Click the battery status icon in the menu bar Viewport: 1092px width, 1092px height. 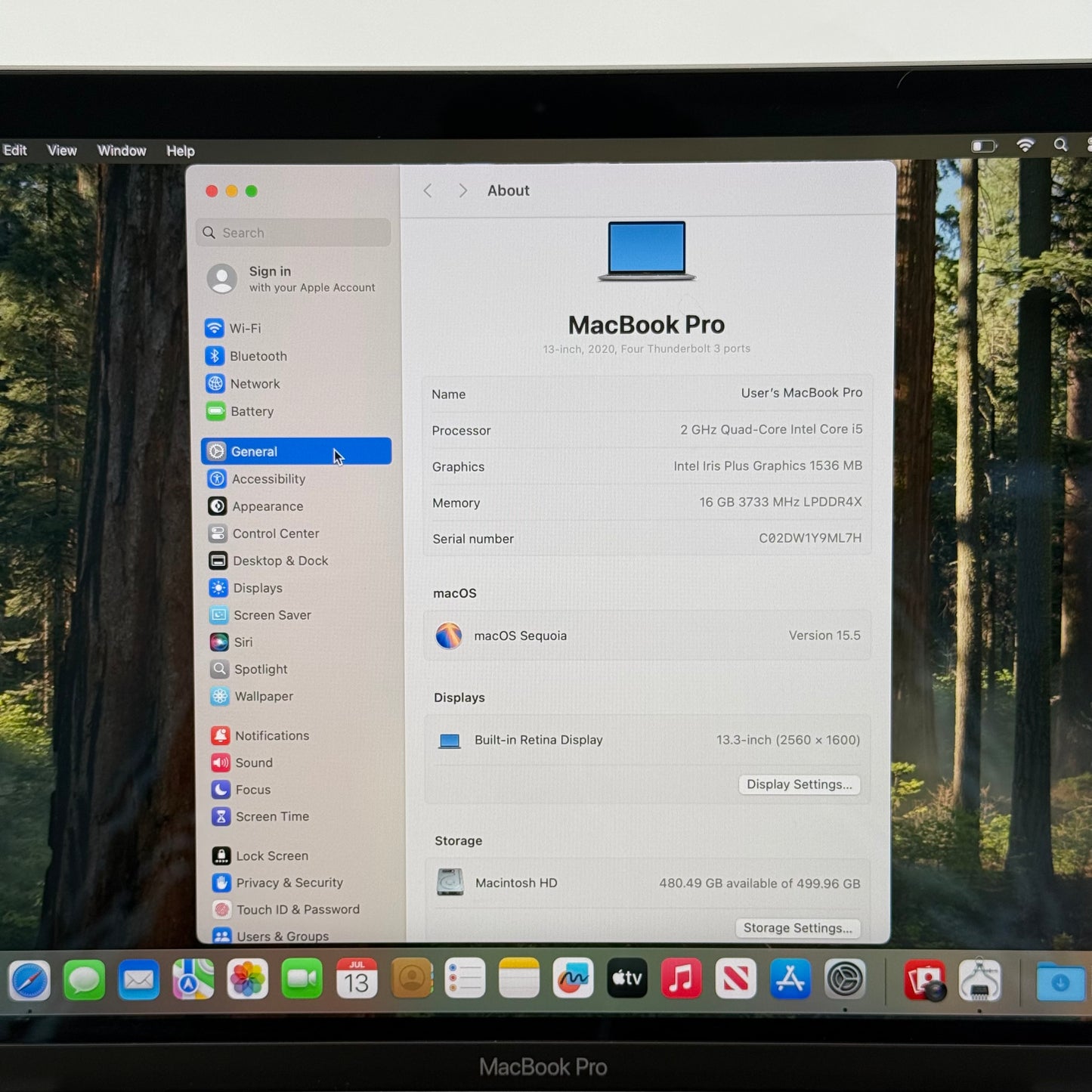[984, 146]
